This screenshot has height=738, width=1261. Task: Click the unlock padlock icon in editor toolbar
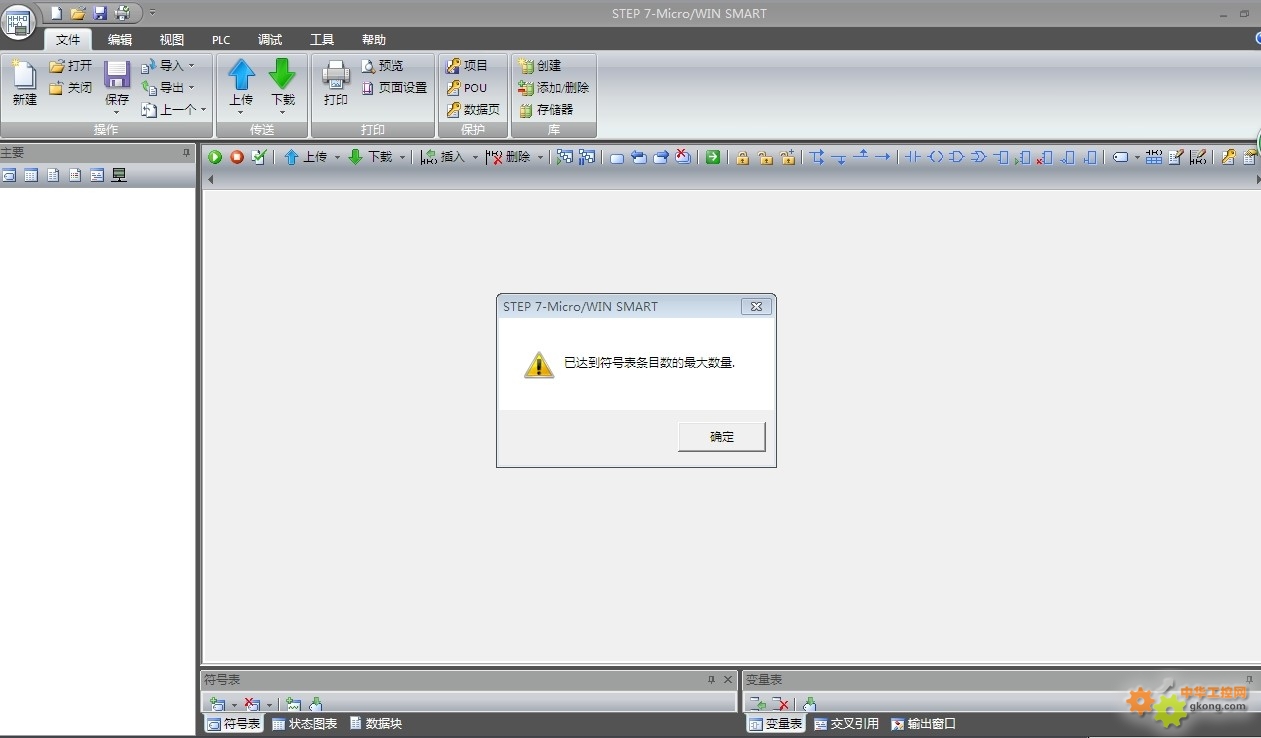[x=765, y=157]
